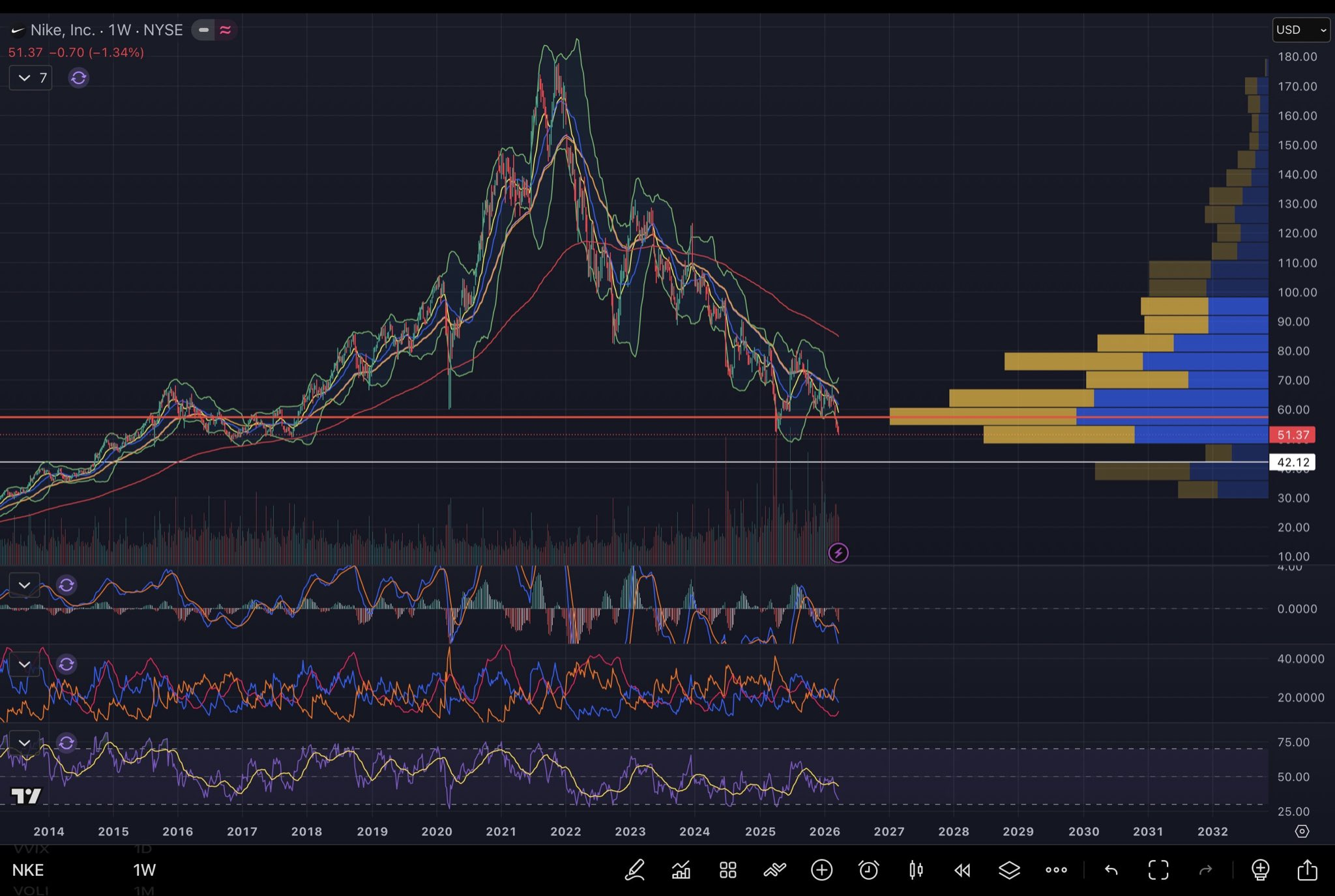Click the 42.12 white price label
Screen dimensions: 1335x896
click(x=1293, y=463)
